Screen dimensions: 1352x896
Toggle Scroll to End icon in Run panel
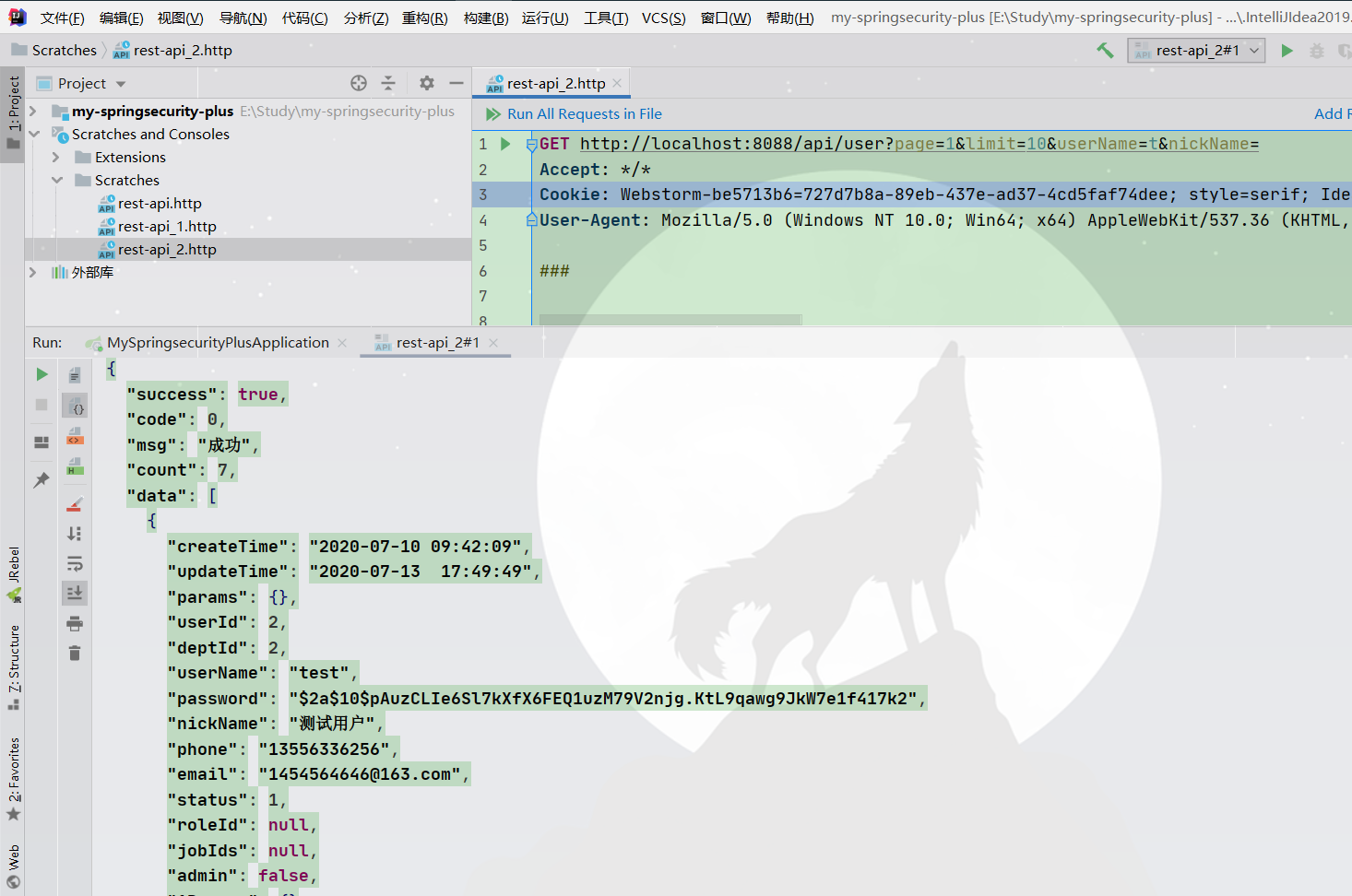75,593
